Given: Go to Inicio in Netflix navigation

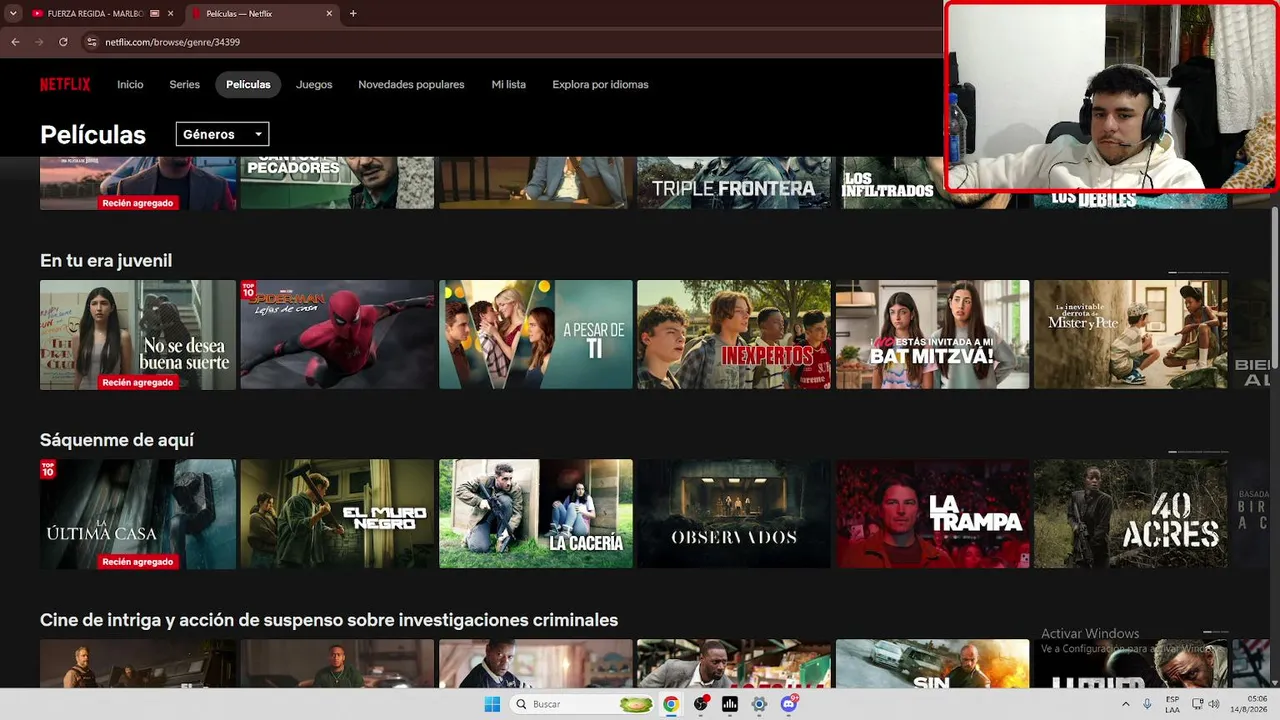Looking at the screenshot, I should [x=130, y=85].
